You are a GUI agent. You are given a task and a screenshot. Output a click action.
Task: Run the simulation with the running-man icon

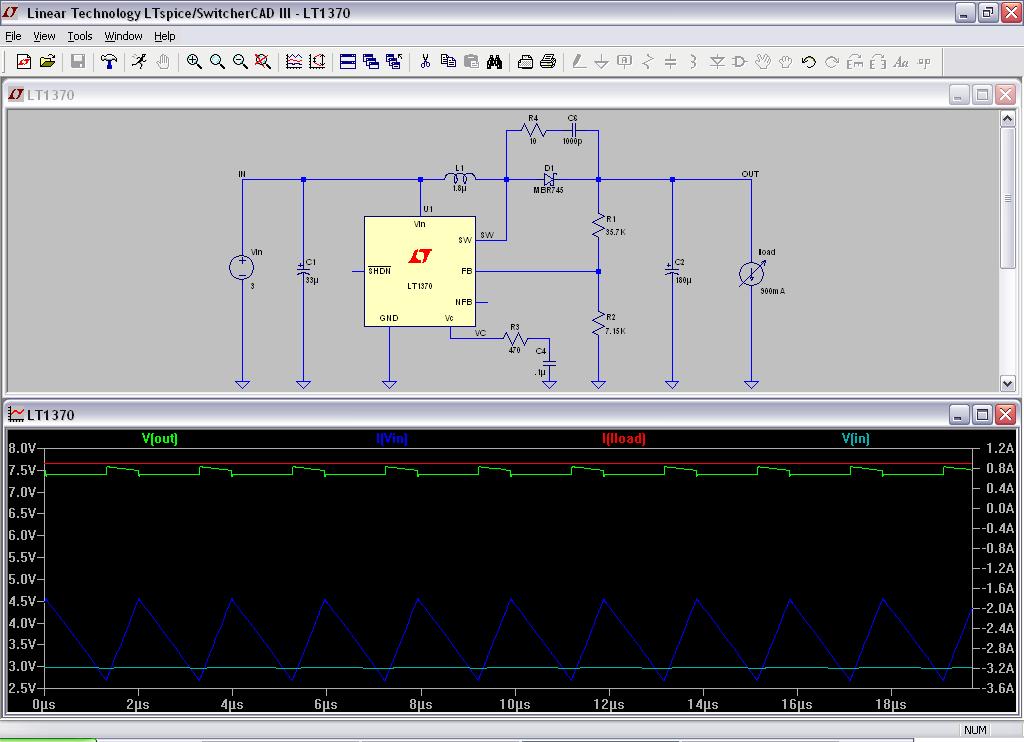point(139,61)
